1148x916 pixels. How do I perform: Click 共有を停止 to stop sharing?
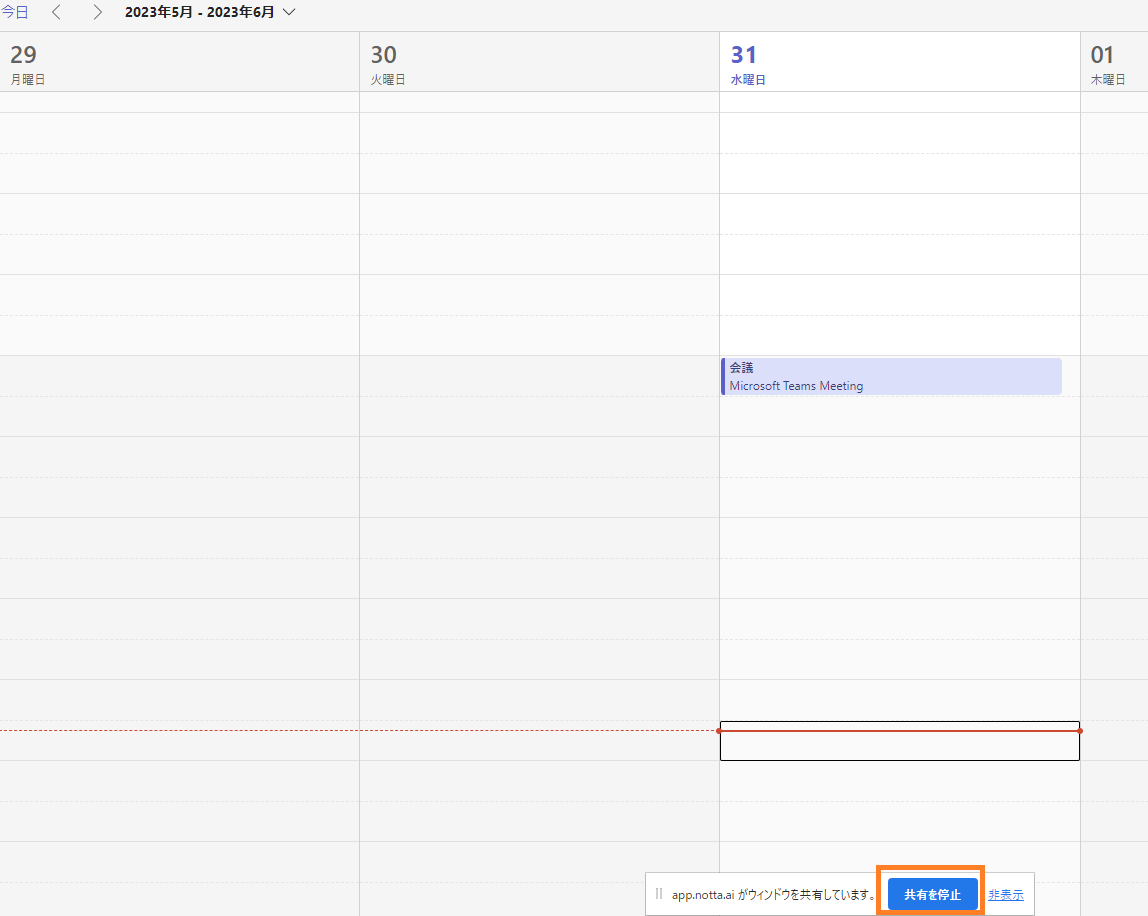(932, 894)
